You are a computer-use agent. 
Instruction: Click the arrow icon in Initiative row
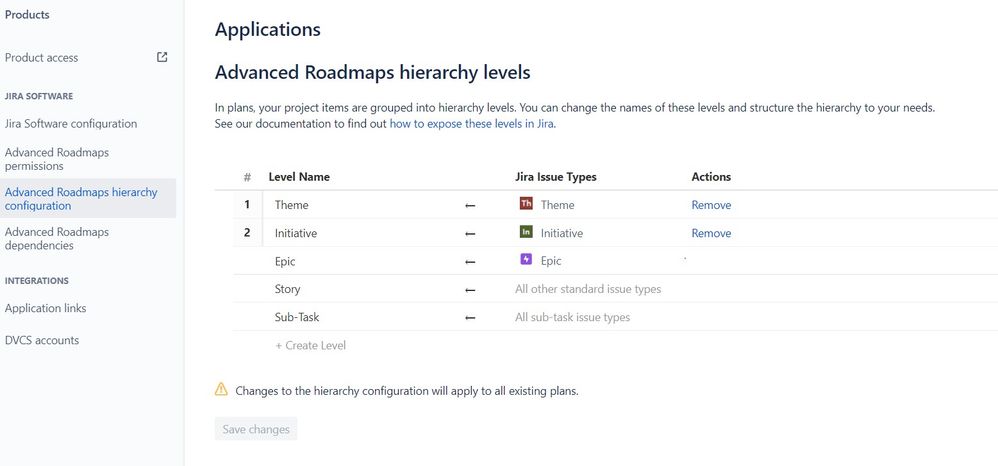[x=470, y=234]
